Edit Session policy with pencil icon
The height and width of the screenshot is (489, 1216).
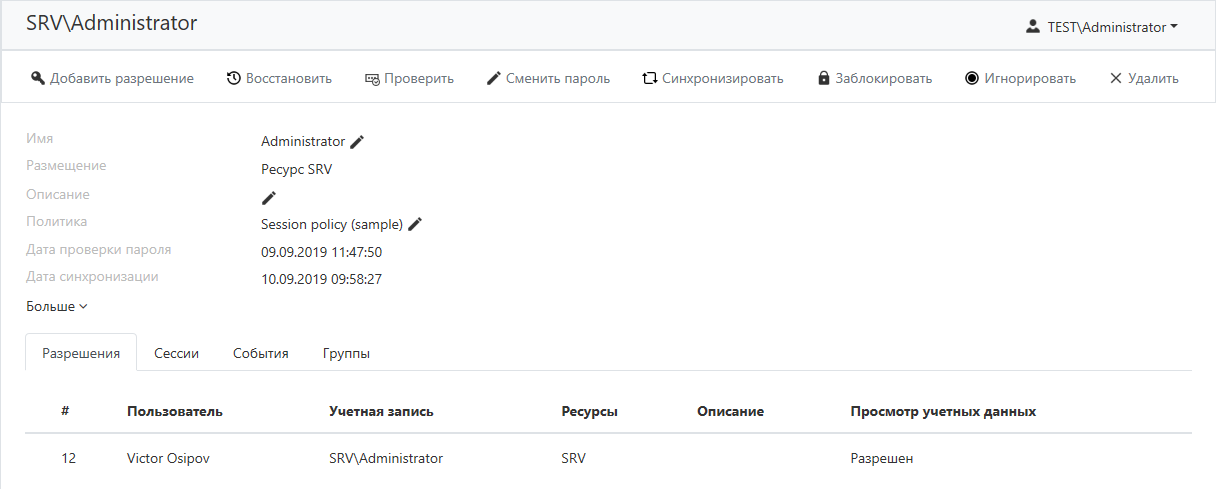click(415, 224)
